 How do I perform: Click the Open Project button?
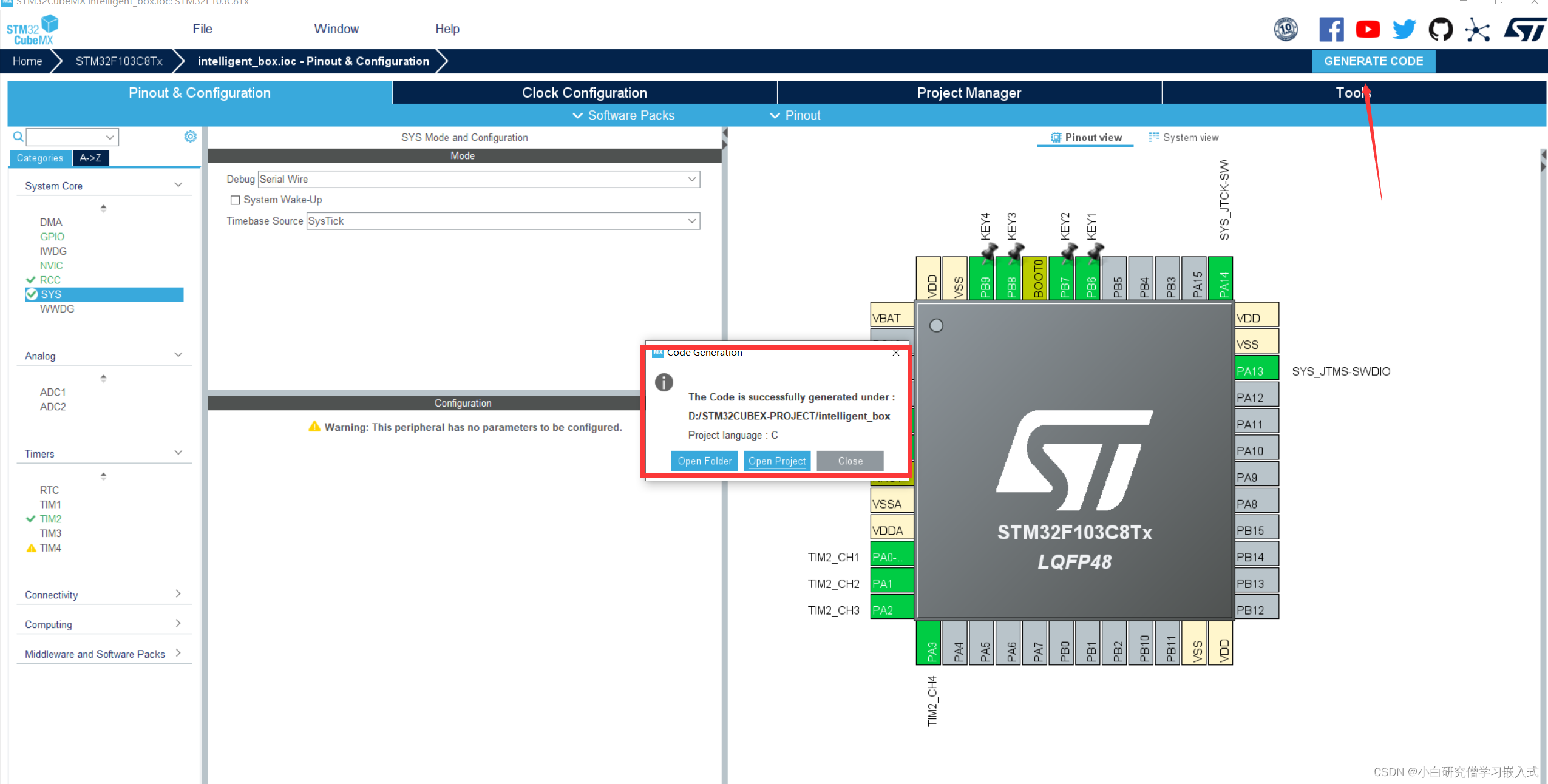coord(776,461)
